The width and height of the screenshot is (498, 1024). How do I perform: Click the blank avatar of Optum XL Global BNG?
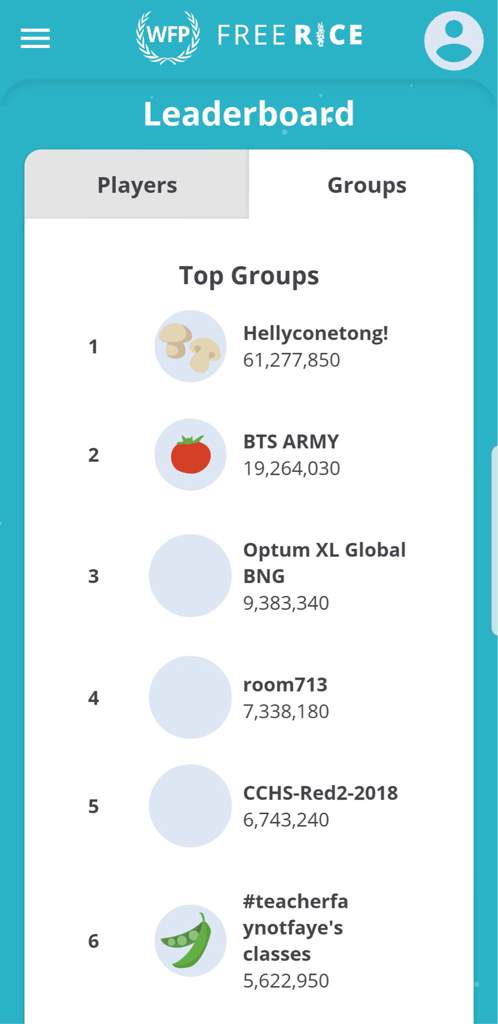(190, 576)
